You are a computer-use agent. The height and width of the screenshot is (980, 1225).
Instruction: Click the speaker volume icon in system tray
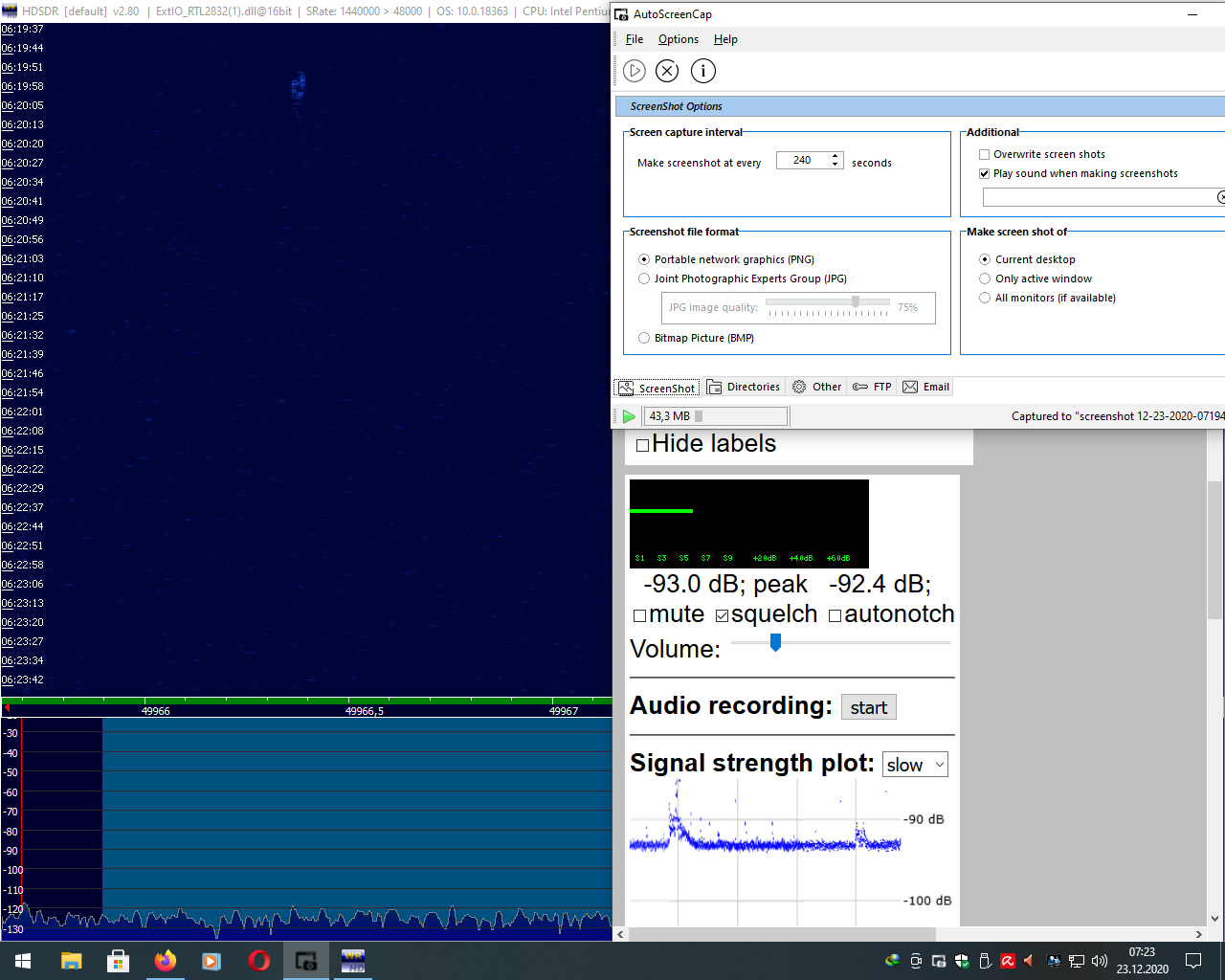(x=1100, y=961)
